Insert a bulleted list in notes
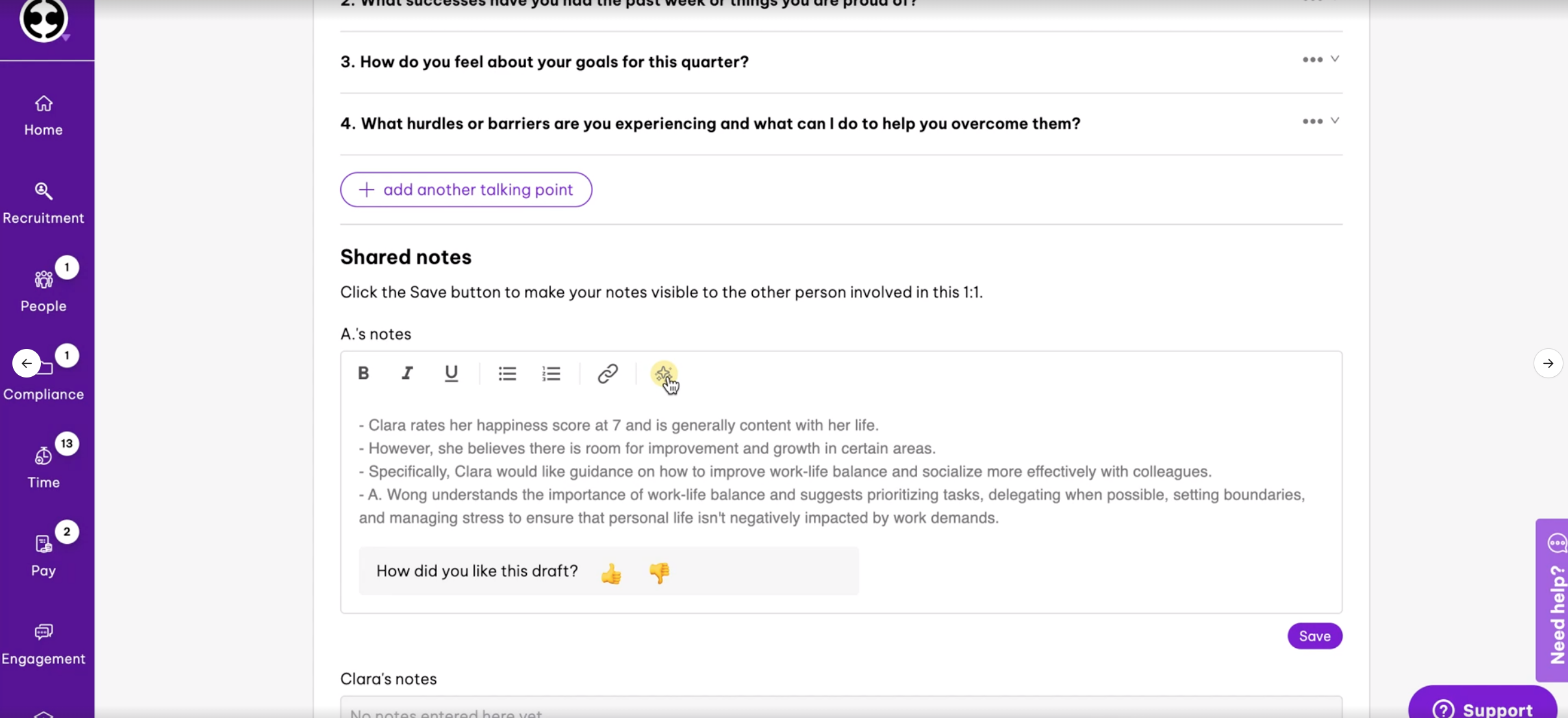 (507, 373)
